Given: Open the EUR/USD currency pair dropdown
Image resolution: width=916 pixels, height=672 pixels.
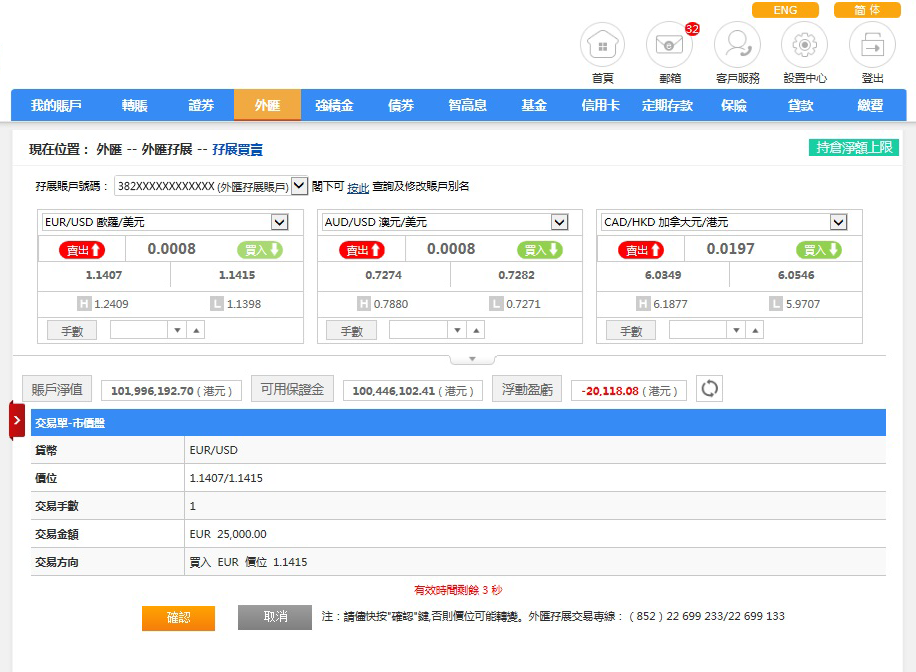Looking at the screenshot, I should (x=280, y=222).
